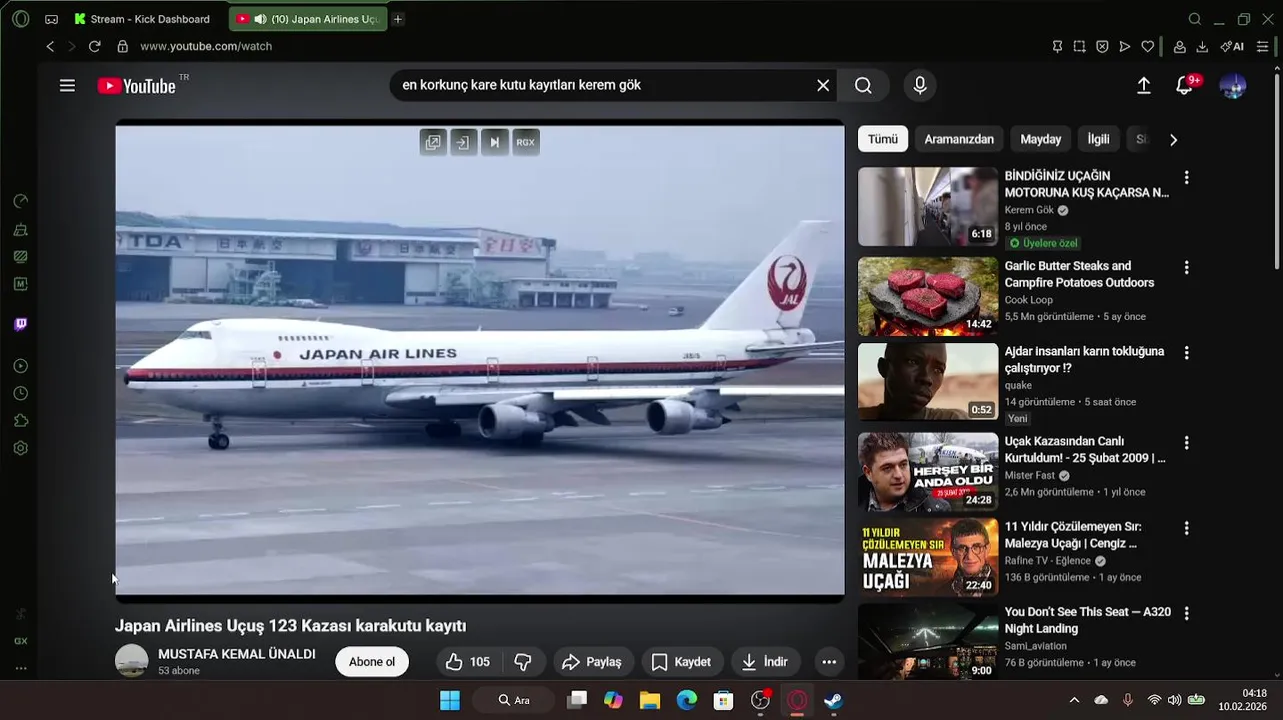Click the video pop-out icon overlay
This screenshot has height=720, width=1283.
pos(433,142)
